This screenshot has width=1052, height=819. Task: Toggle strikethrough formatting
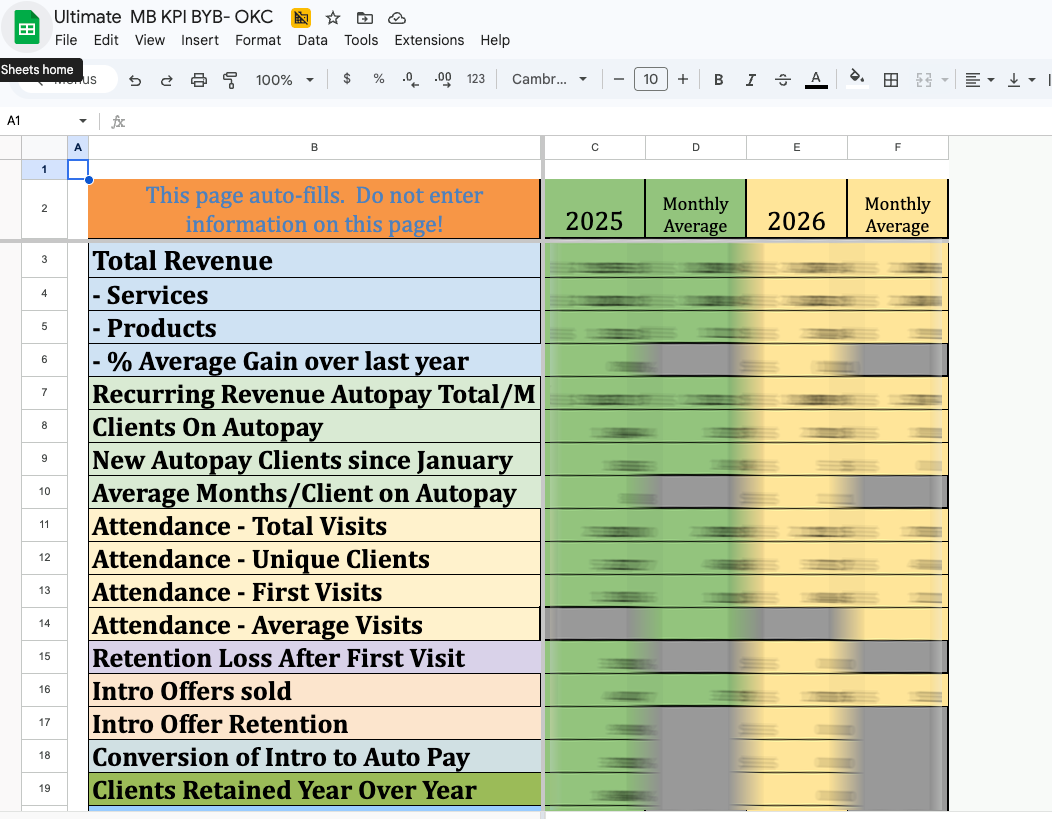click(x=783, y=79)
